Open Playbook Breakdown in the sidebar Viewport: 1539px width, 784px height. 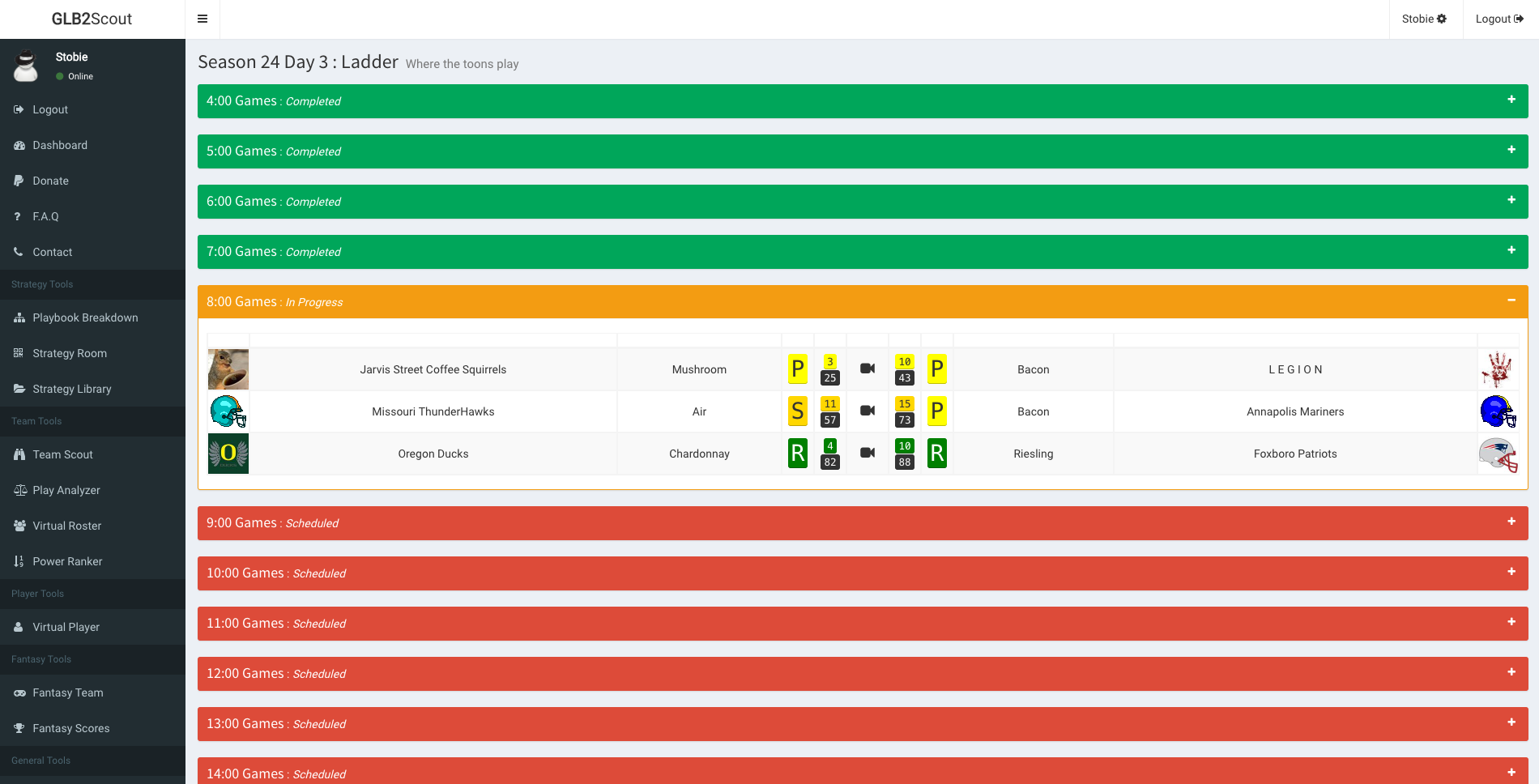[85, 317]
